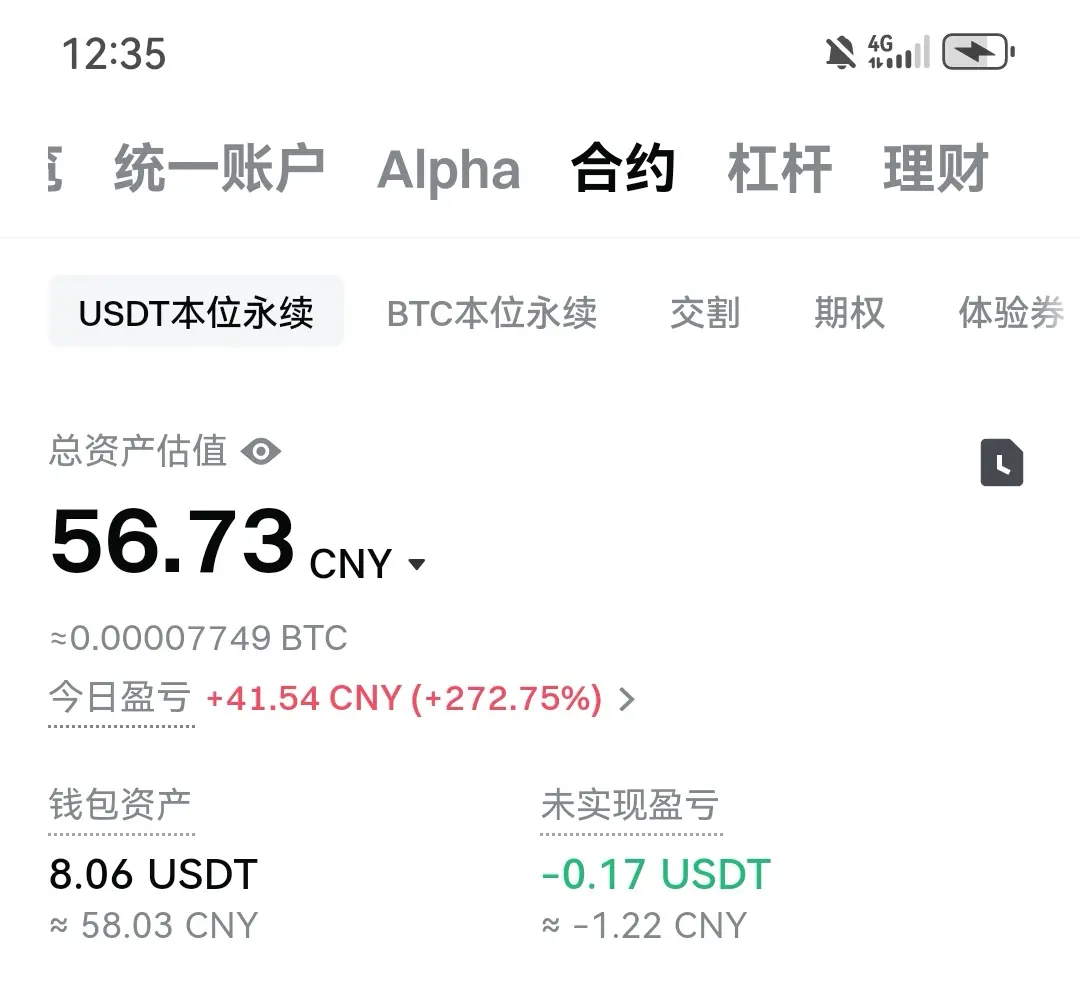
Task: Tap the battery charging status icon
Action: [x=978, y=52]
